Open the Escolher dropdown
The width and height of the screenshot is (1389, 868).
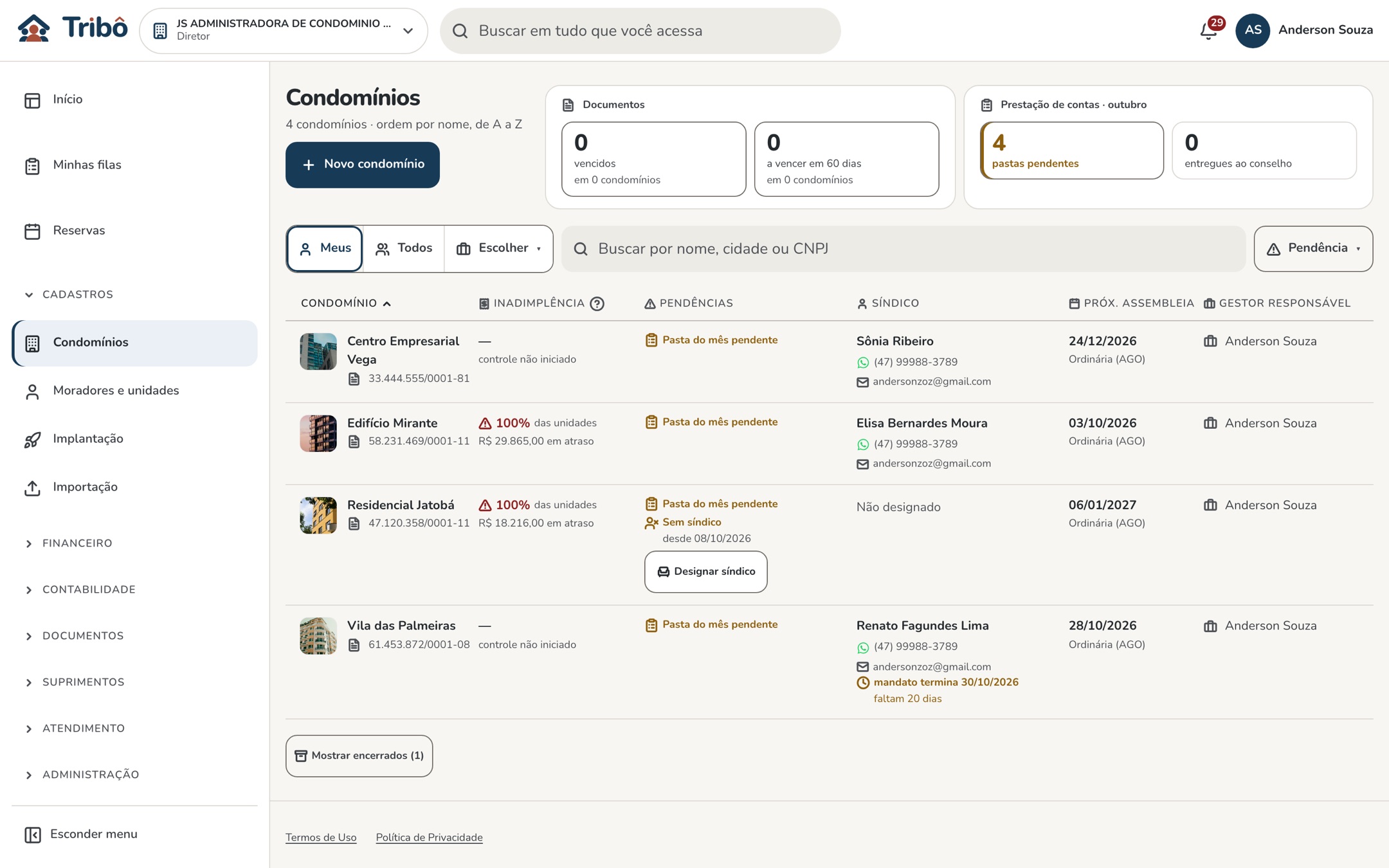(498, 249)
